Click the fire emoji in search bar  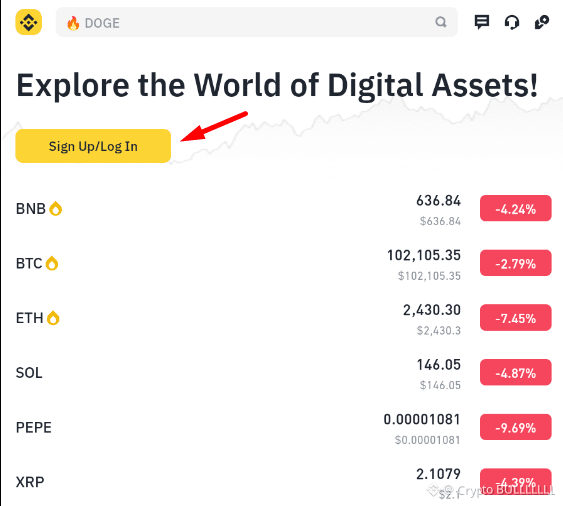(73, 23)
